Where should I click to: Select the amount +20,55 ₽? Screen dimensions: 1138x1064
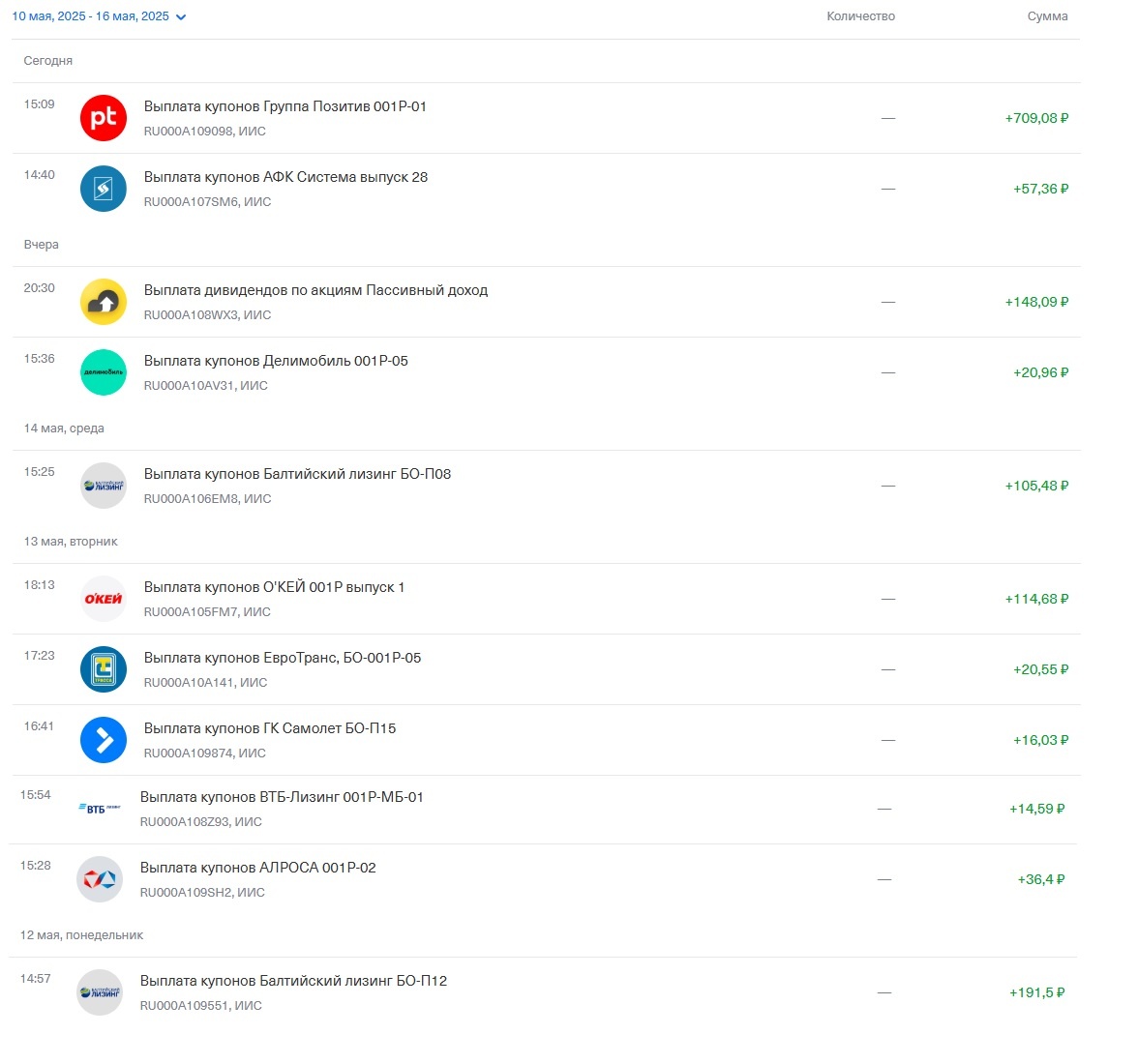tap(1041, 669)
